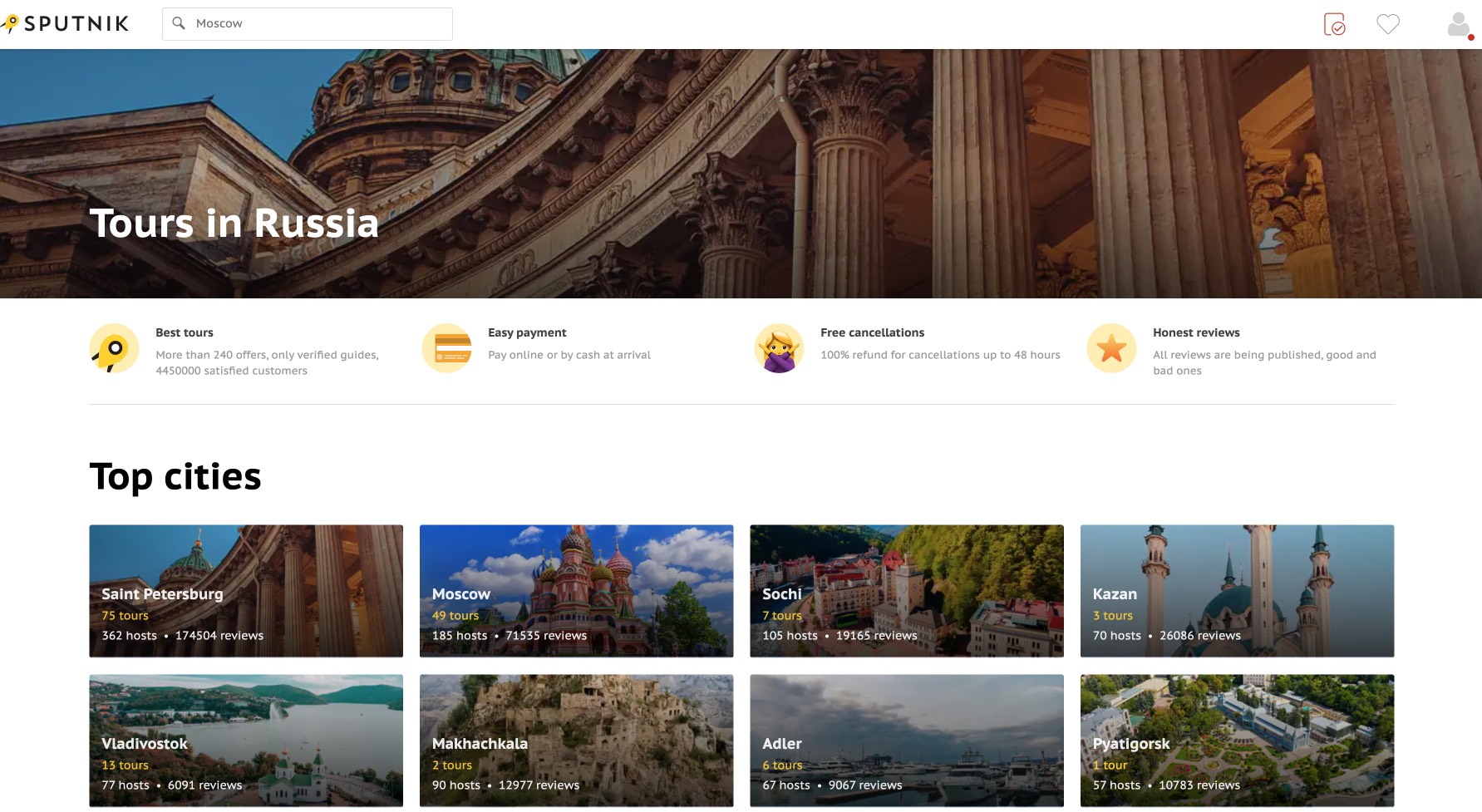
Task: Open the favorites heart icon
Action: pos(1388,24)
